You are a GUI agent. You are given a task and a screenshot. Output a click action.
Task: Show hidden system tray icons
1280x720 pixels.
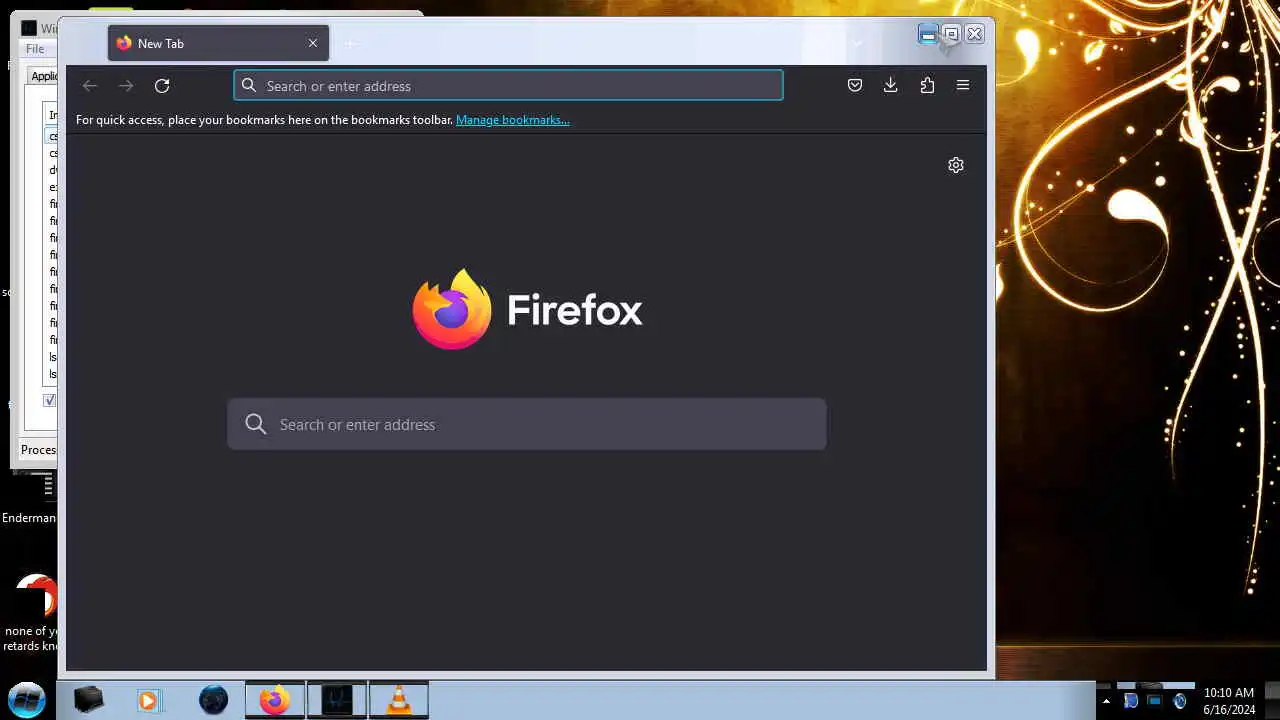pyautogui.click(x=1106, y=701)
